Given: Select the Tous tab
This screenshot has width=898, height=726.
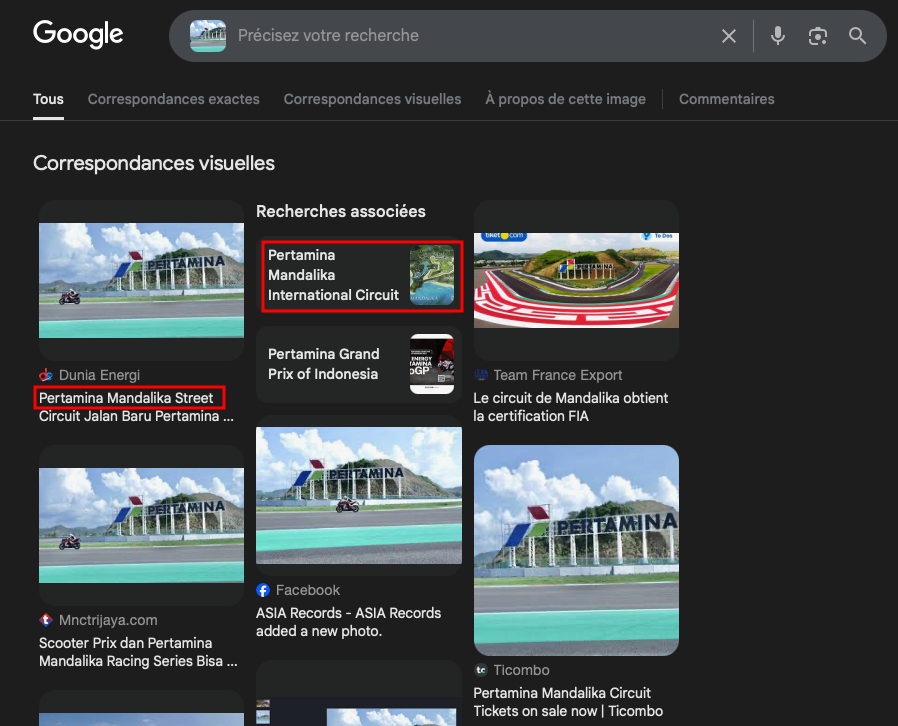Looking at the screenshot, I should coord(48,99).
